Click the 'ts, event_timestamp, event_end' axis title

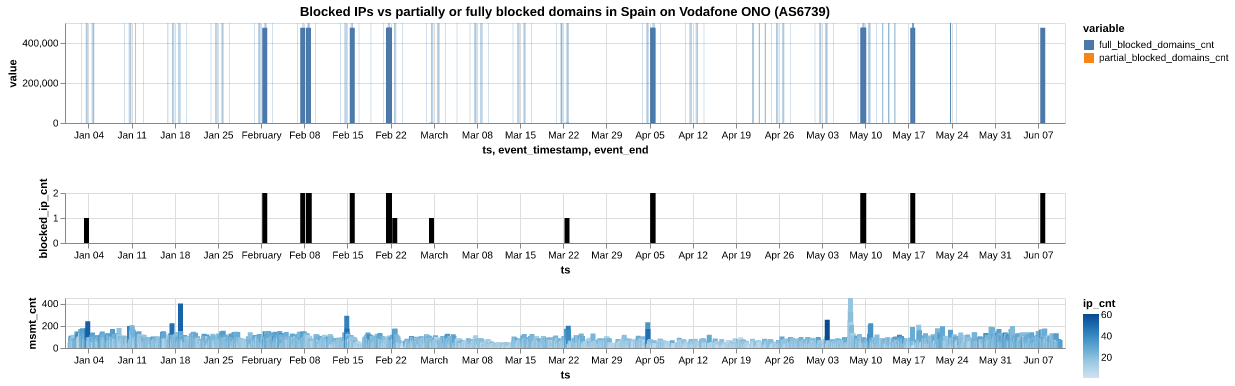coord(565,150)
